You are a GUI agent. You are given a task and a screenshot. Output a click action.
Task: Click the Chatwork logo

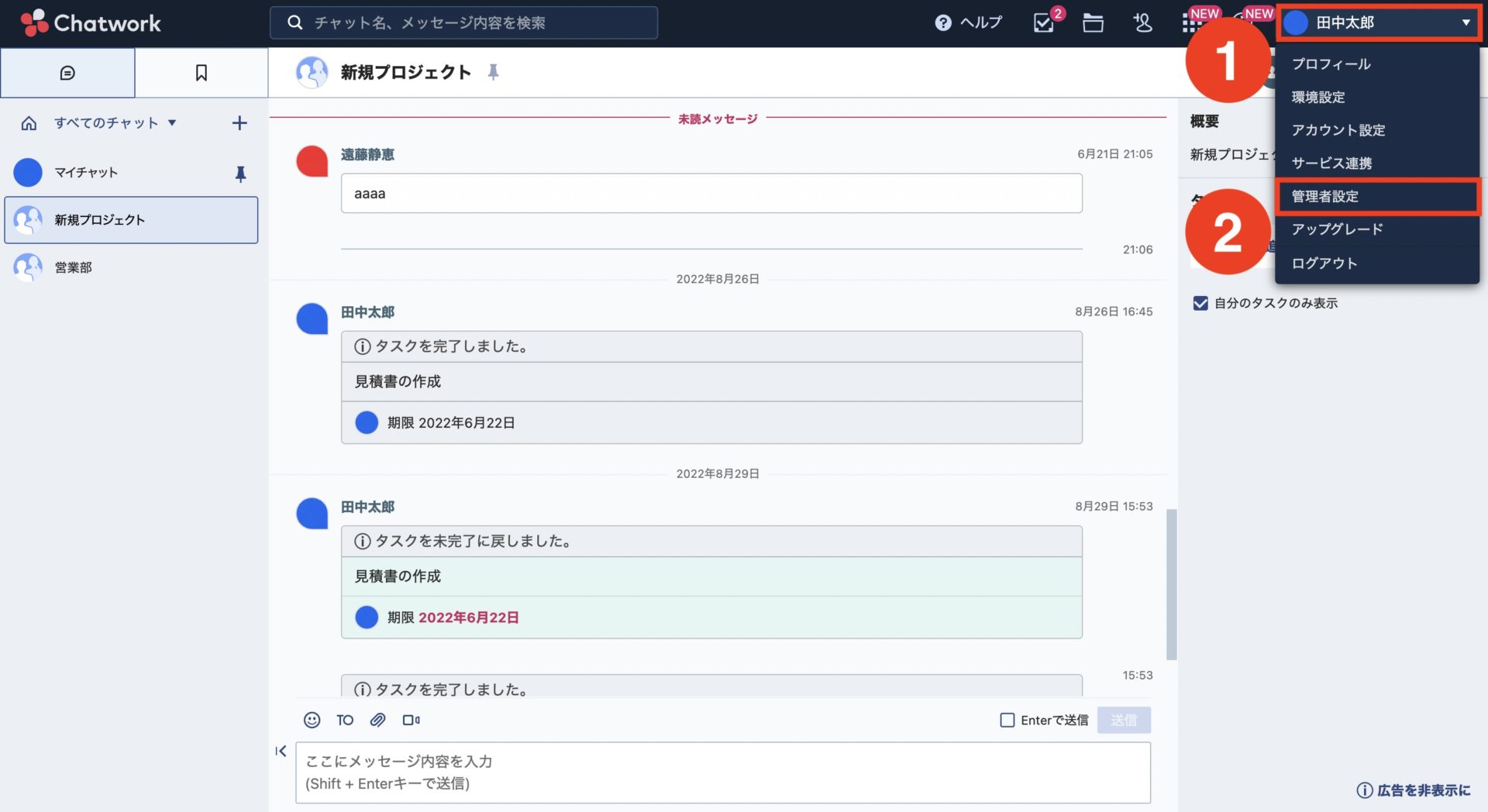tap(91, 23)
